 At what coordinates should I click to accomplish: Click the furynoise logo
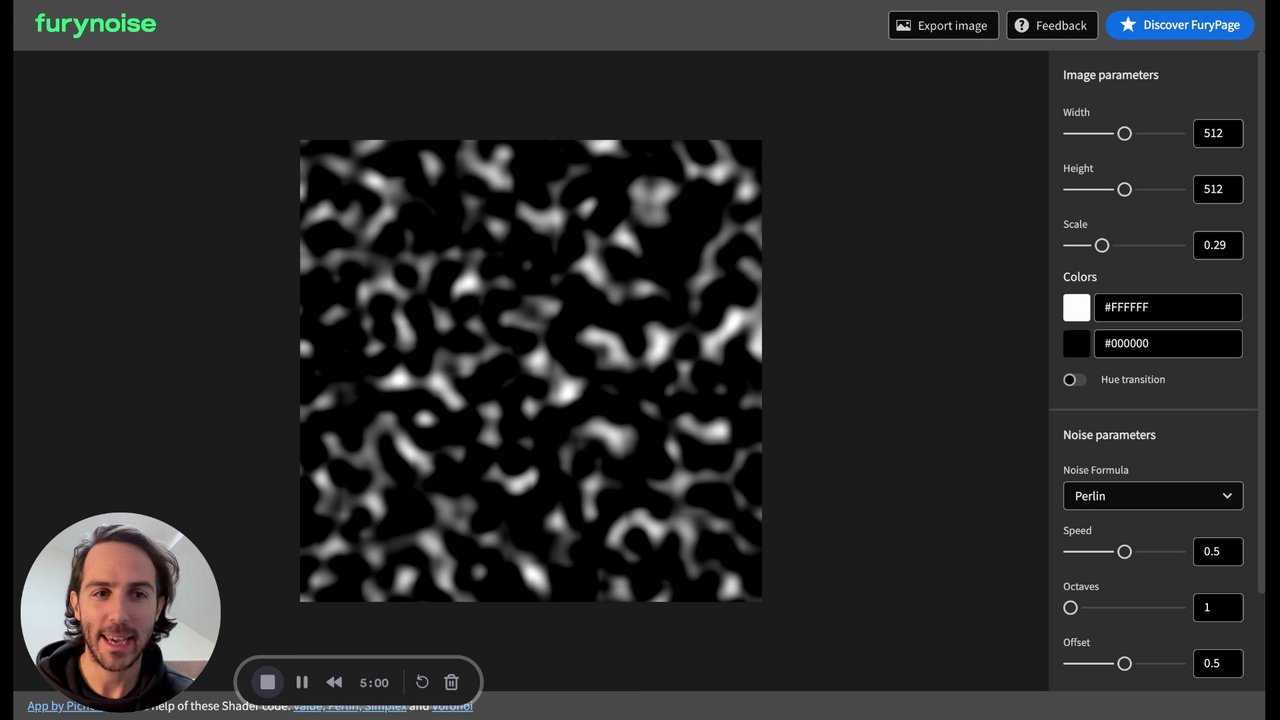click(95, 24)
